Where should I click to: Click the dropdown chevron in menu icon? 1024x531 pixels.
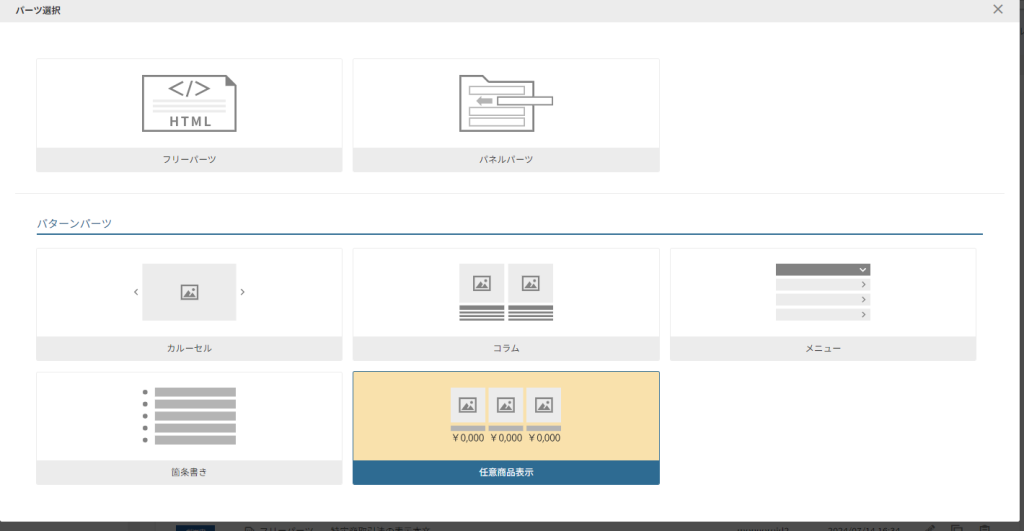point(862,270)
